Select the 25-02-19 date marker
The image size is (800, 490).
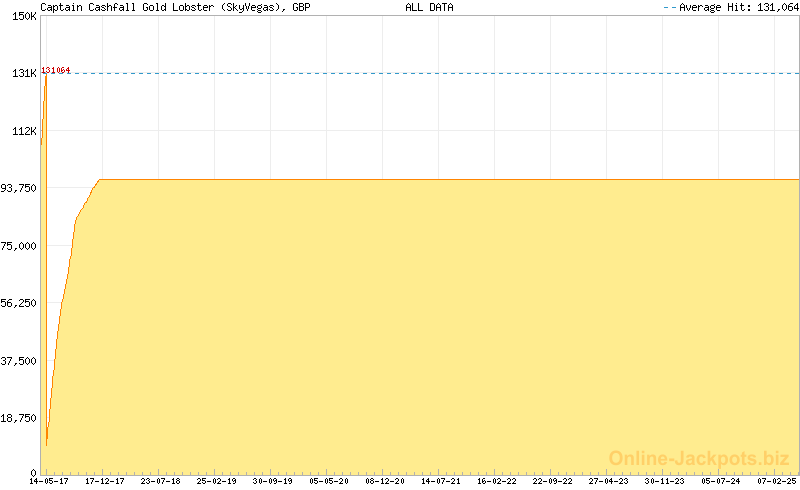coord(216,481)
